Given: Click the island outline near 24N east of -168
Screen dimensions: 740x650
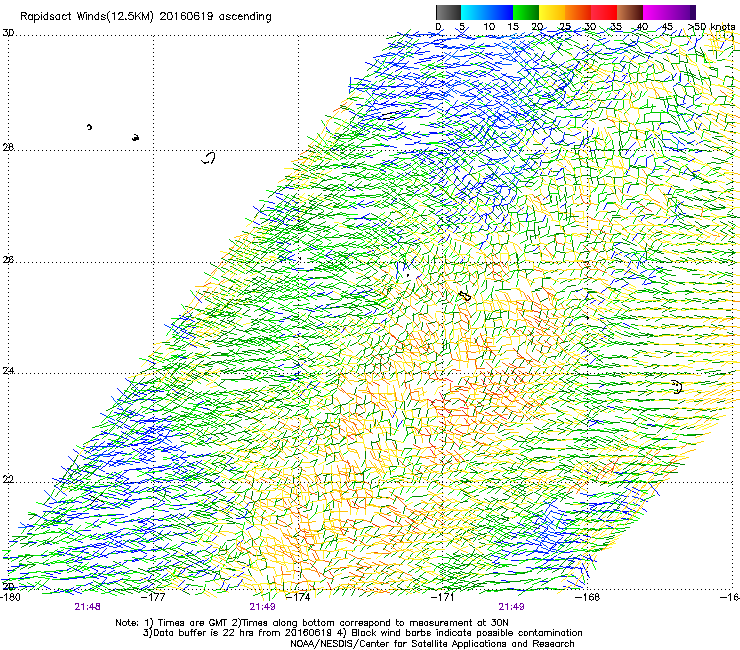Looking at the screenshot, I should click(677, 387).
